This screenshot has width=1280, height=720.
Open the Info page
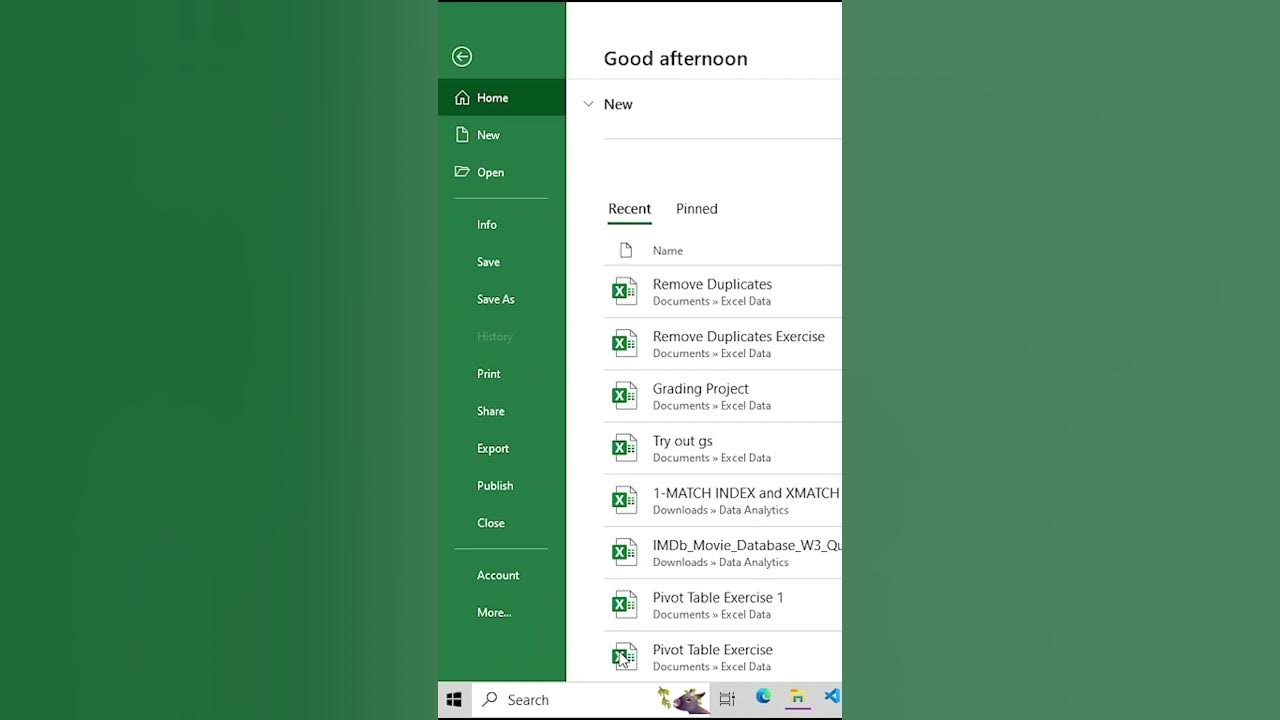click(487, 225)
